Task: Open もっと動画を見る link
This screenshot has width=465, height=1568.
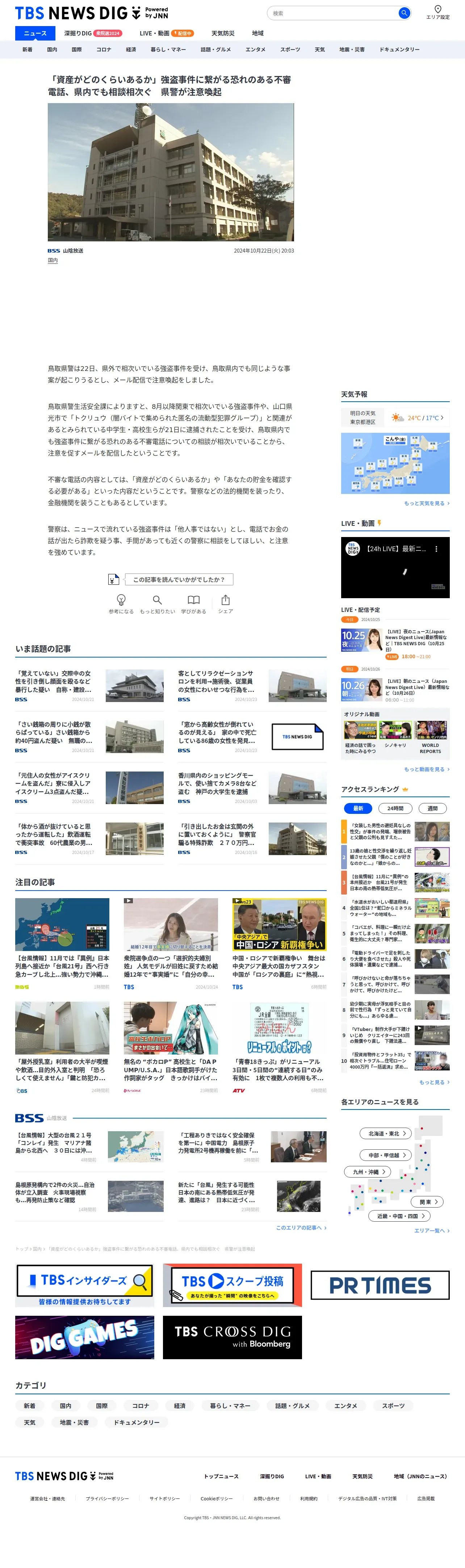Action: [427, 769]
